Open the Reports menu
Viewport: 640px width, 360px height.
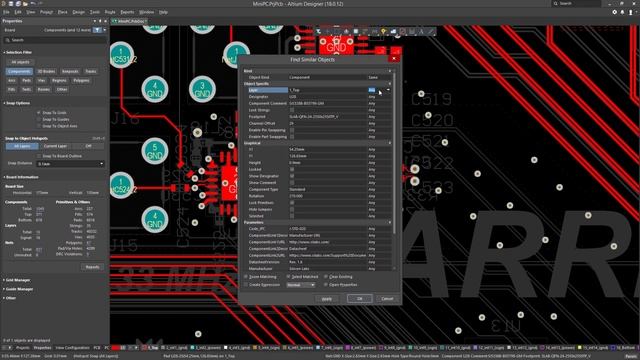pyautogui.click(x=127, y=12)
